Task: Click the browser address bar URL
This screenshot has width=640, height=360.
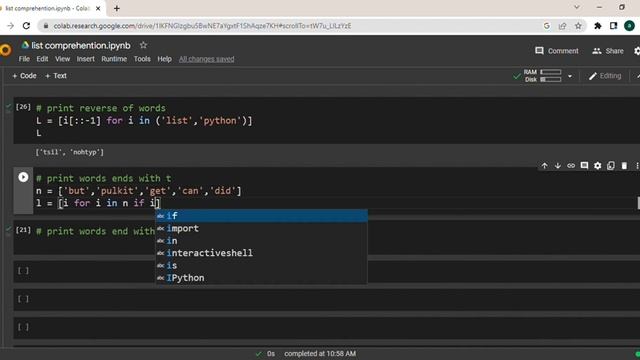Action: pos(202,26)
